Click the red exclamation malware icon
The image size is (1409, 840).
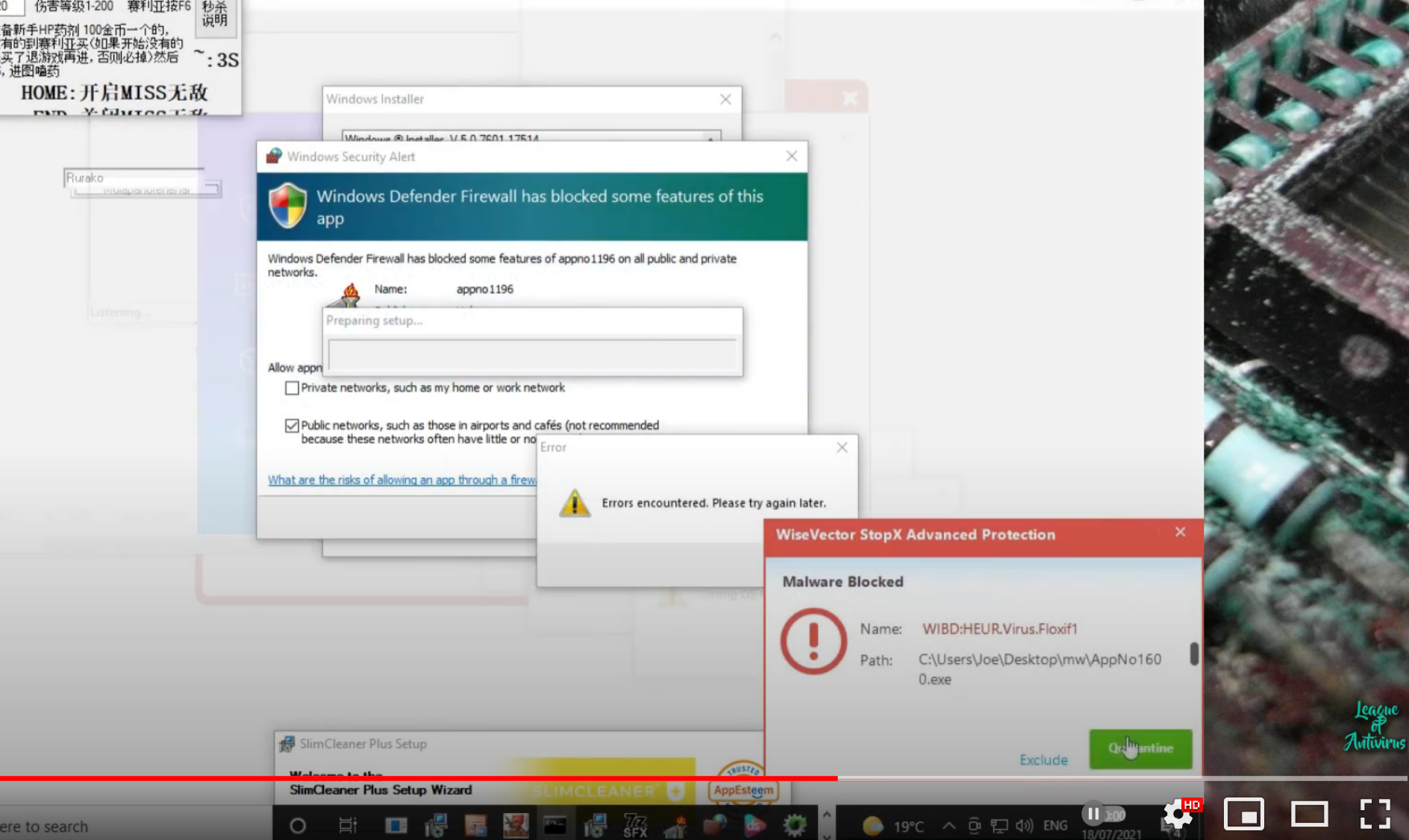[813, 642]
